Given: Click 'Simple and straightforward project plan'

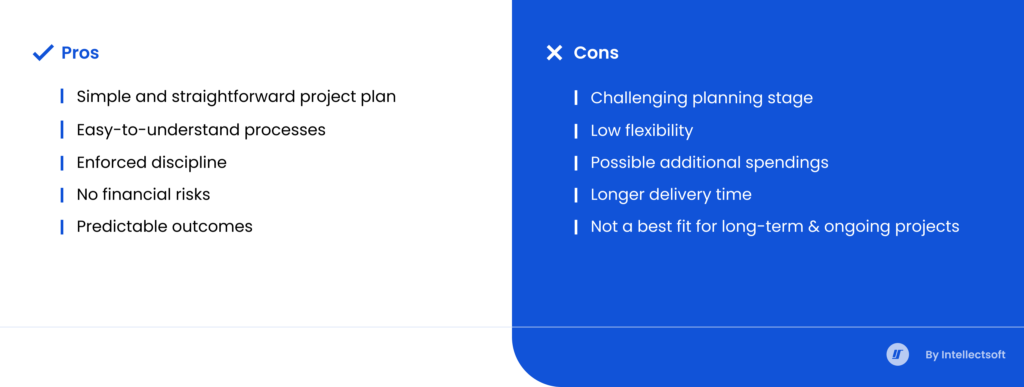Looking at the screenshot, I should coord(236,97).
